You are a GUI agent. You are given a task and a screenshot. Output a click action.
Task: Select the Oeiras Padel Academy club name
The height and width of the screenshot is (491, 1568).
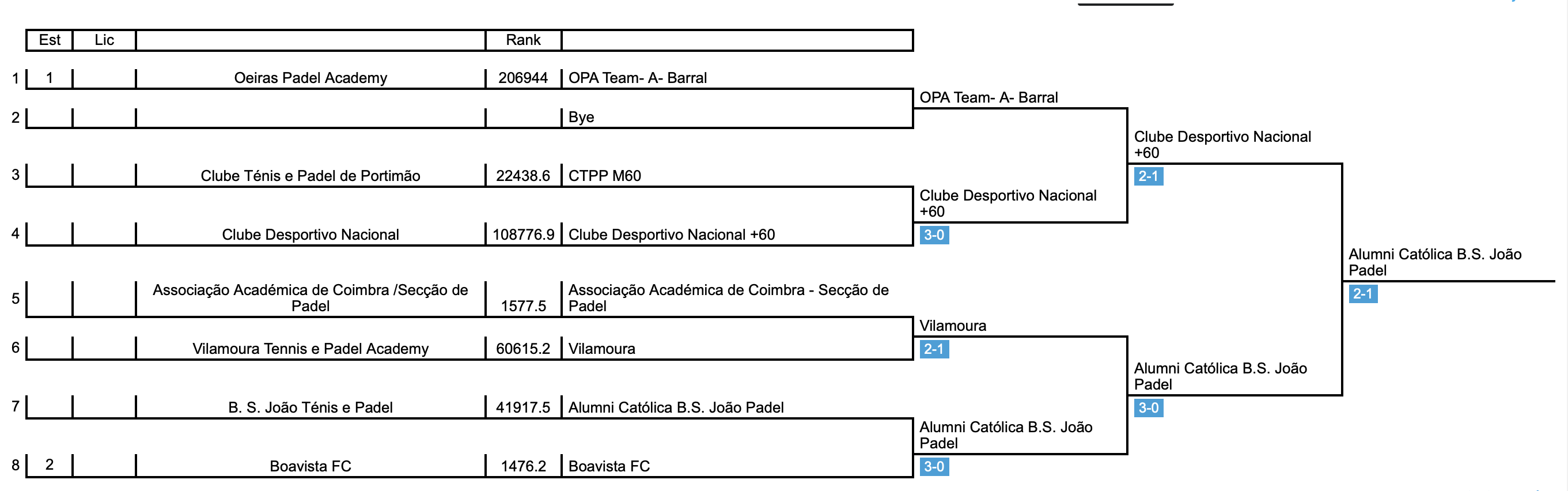point(310,78)
